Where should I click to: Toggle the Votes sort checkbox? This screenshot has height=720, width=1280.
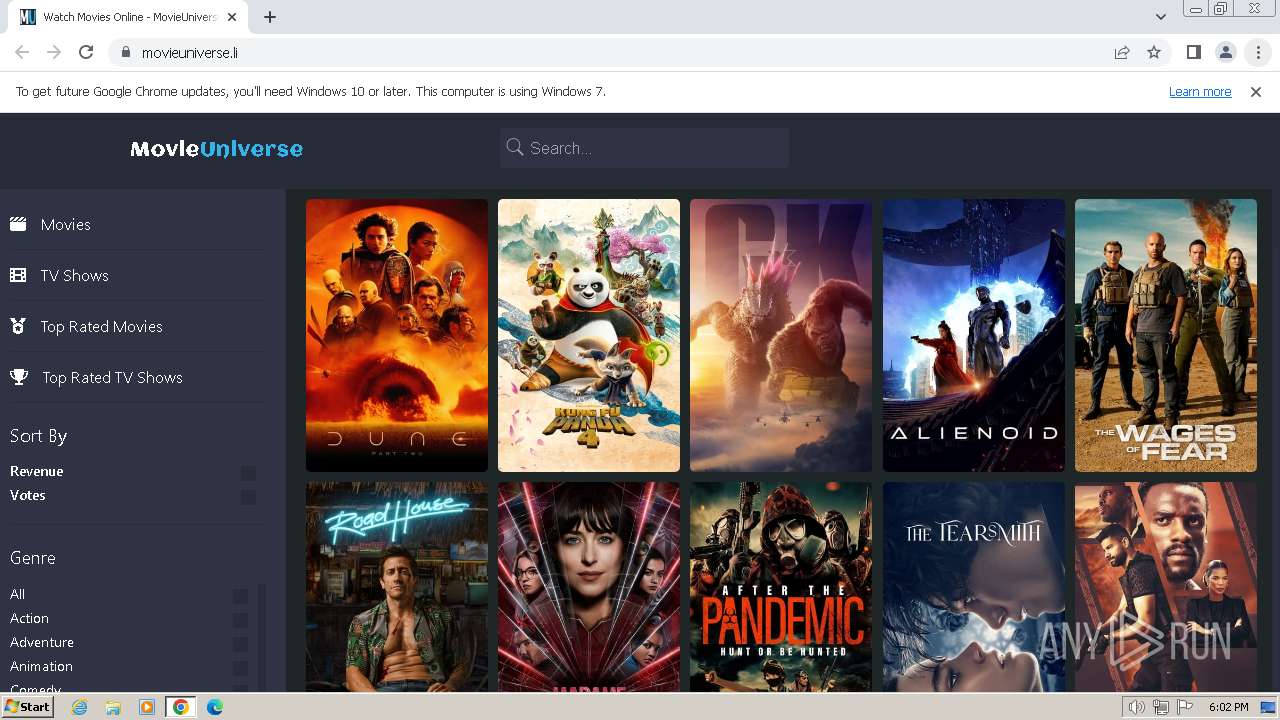248,497
